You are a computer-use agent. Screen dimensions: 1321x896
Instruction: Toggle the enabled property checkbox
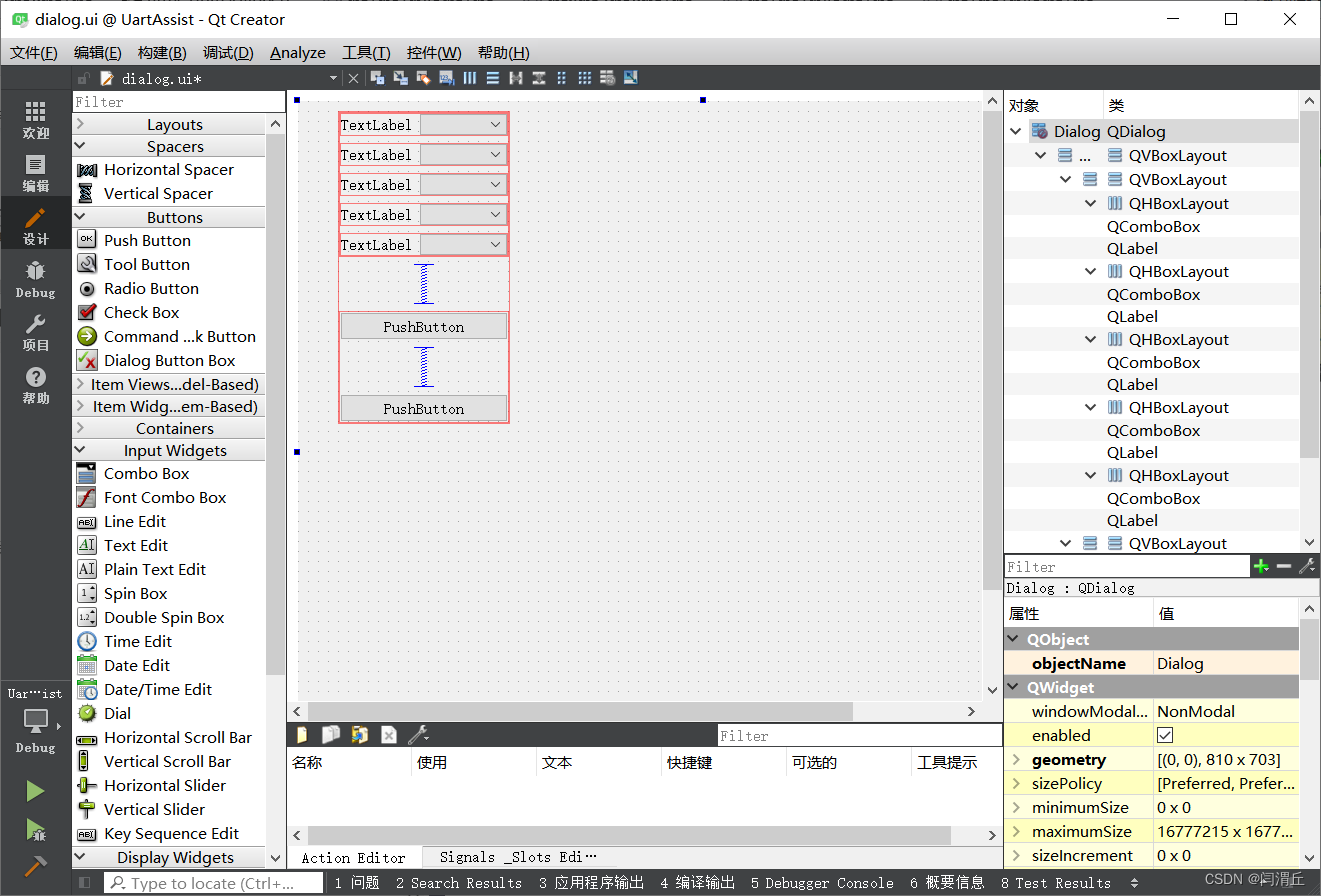point(1165,735)
